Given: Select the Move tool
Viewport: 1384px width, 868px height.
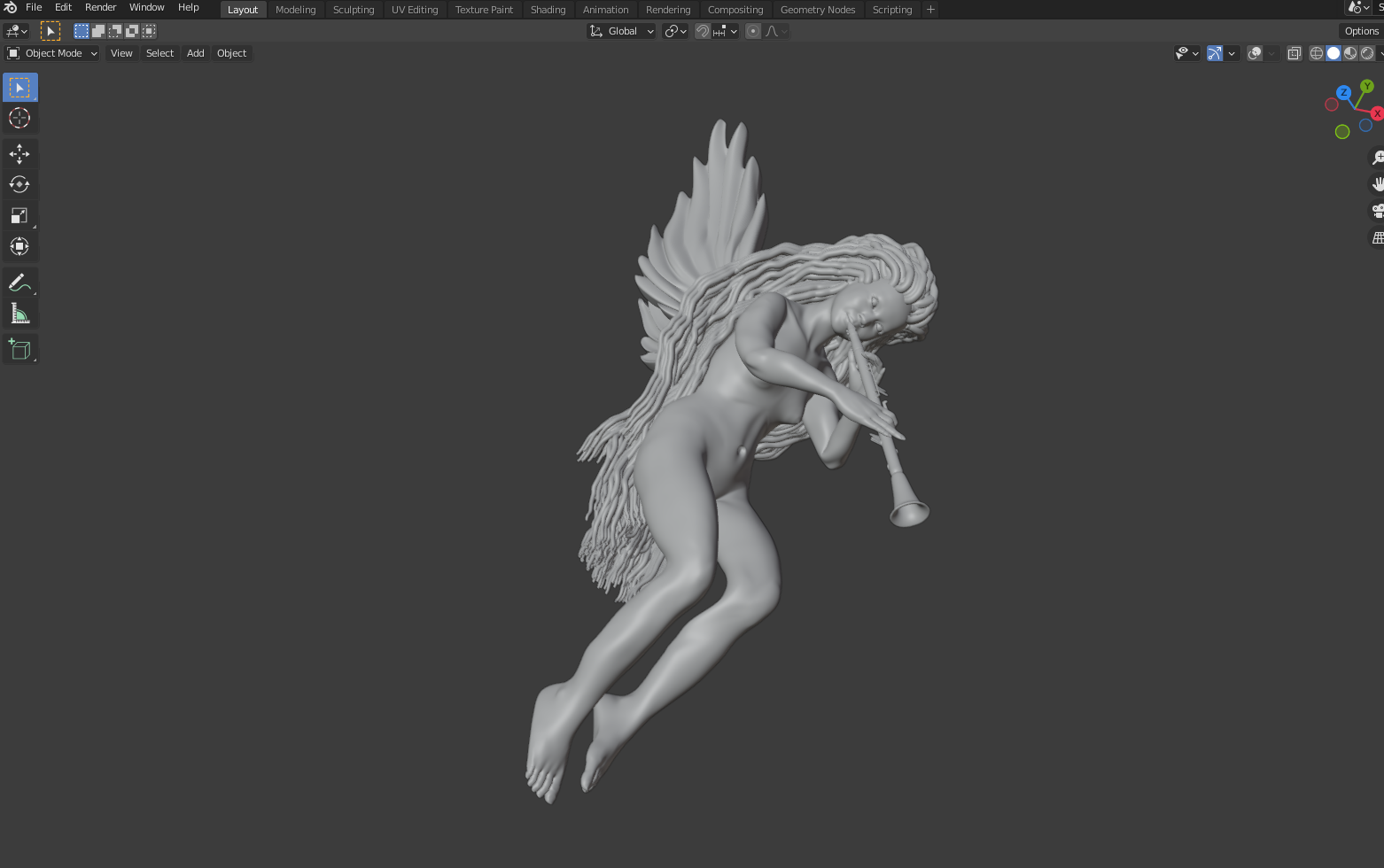Looking at the screenshot, I should pos(19,154).
